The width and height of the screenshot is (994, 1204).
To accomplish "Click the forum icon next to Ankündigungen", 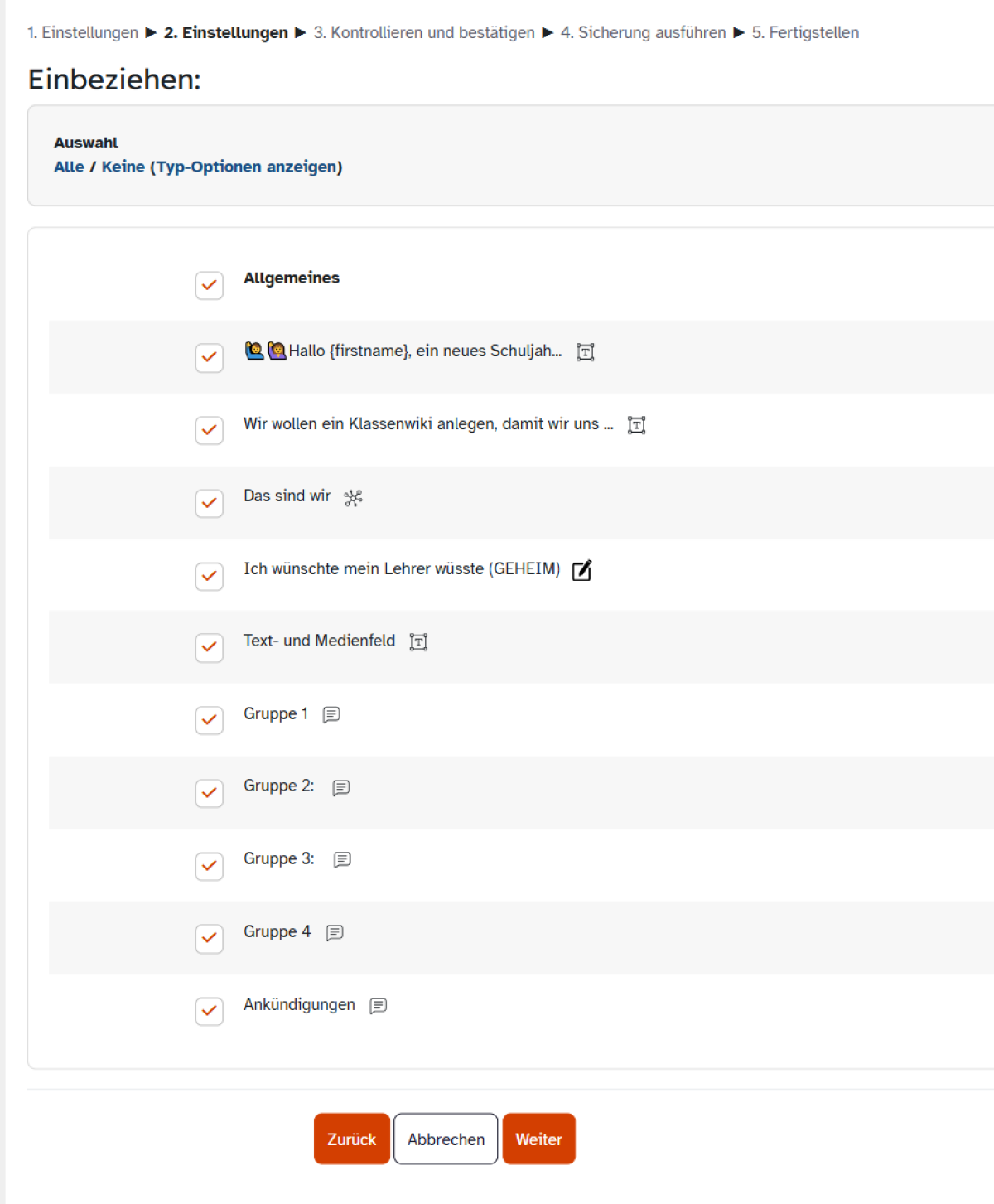I will pos(379,1006).
